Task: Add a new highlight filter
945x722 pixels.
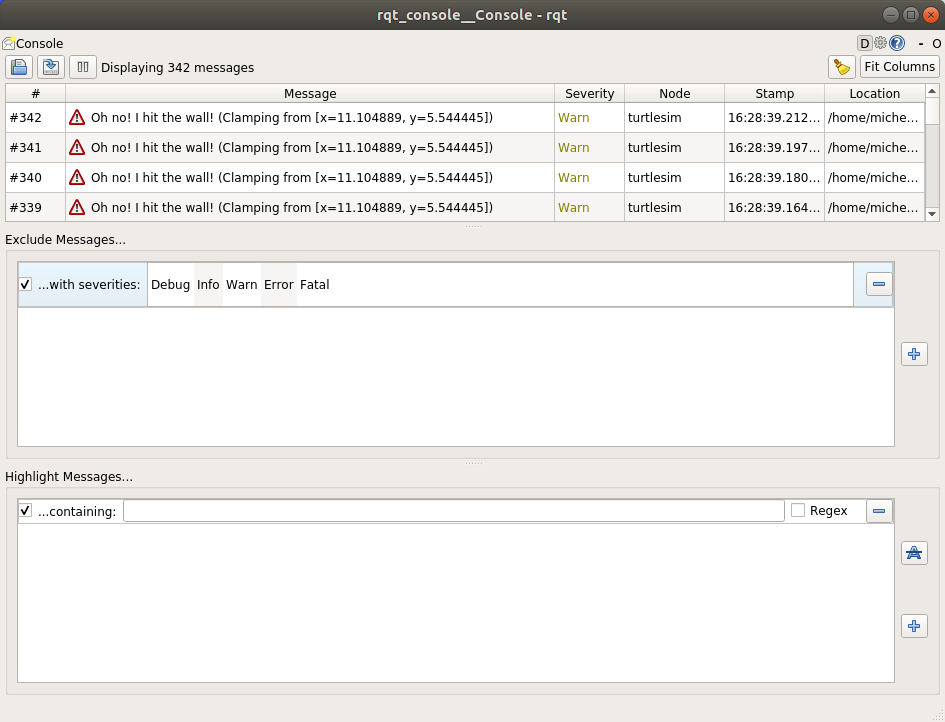Action: click(x=914, y=626)
